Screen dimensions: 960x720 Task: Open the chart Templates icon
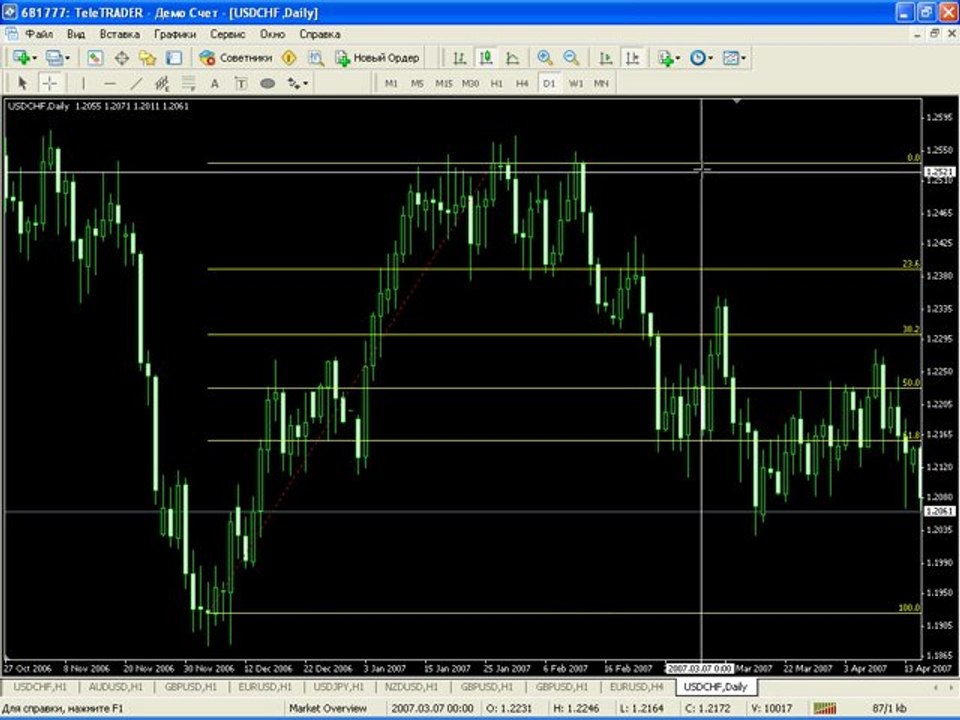tap(731, 58)
